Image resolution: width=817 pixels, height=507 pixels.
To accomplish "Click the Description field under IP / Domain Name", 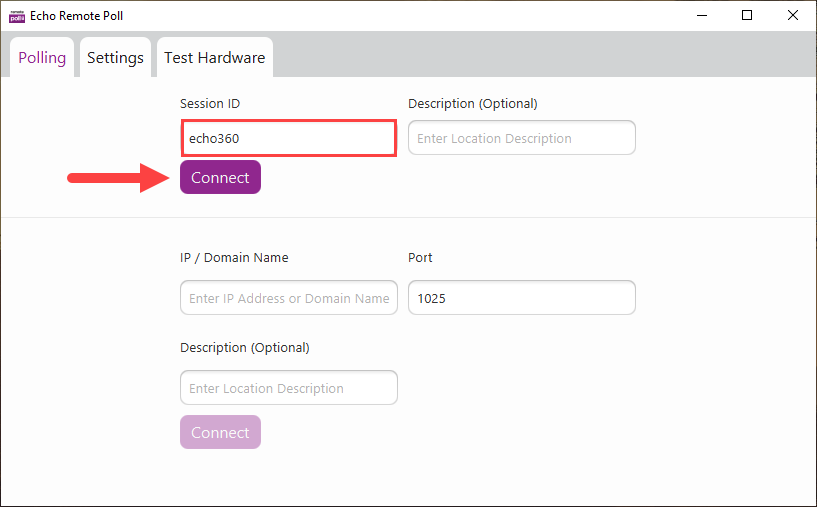I will 289,388.
